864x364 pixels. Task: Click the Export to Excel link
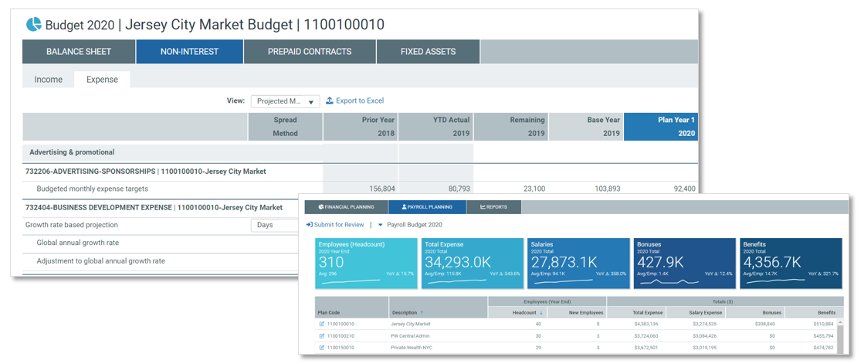pyautogui.click(x=360, y=101)
